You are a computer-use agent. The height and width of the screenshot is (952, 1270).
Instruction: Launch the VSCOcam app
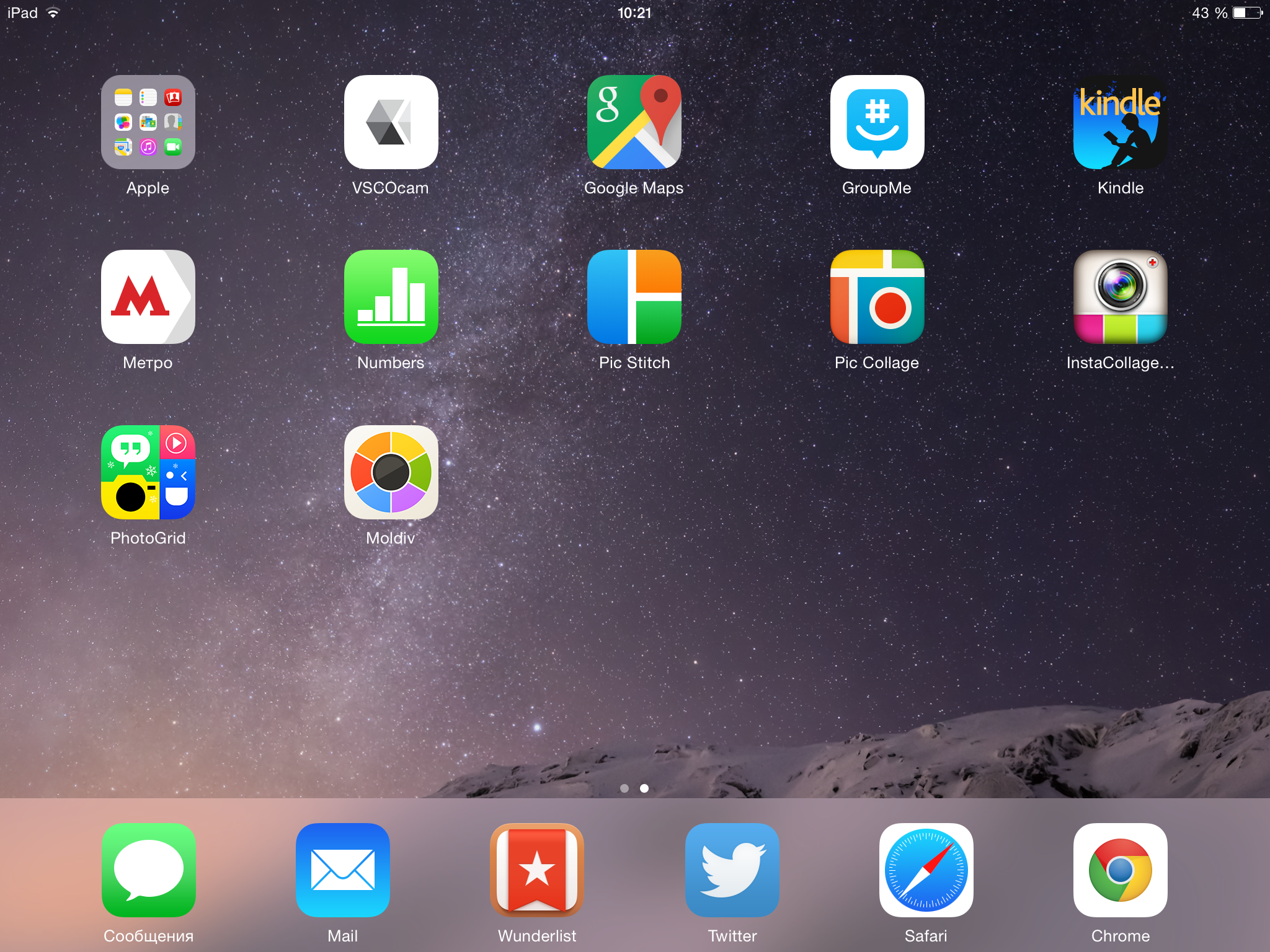point(391,122)
